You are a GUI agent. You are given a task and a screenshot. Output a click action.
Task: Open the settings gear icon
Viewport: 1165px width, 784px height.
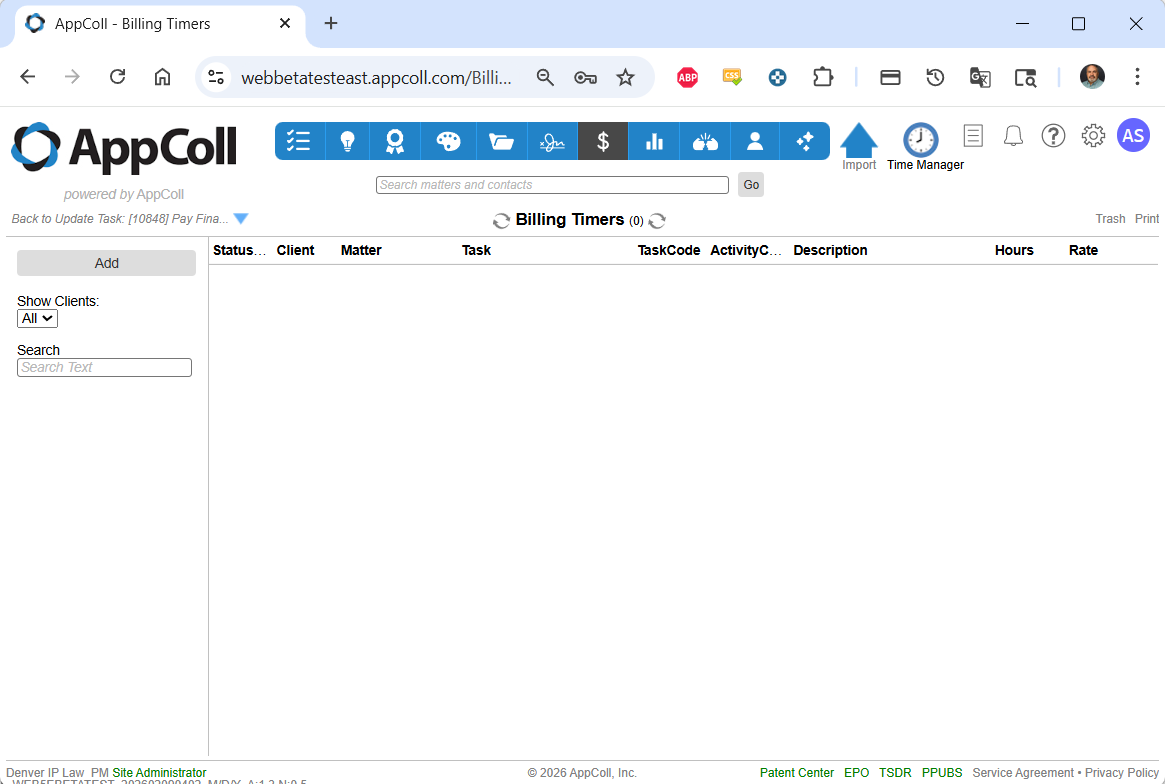click(1093, 135)
